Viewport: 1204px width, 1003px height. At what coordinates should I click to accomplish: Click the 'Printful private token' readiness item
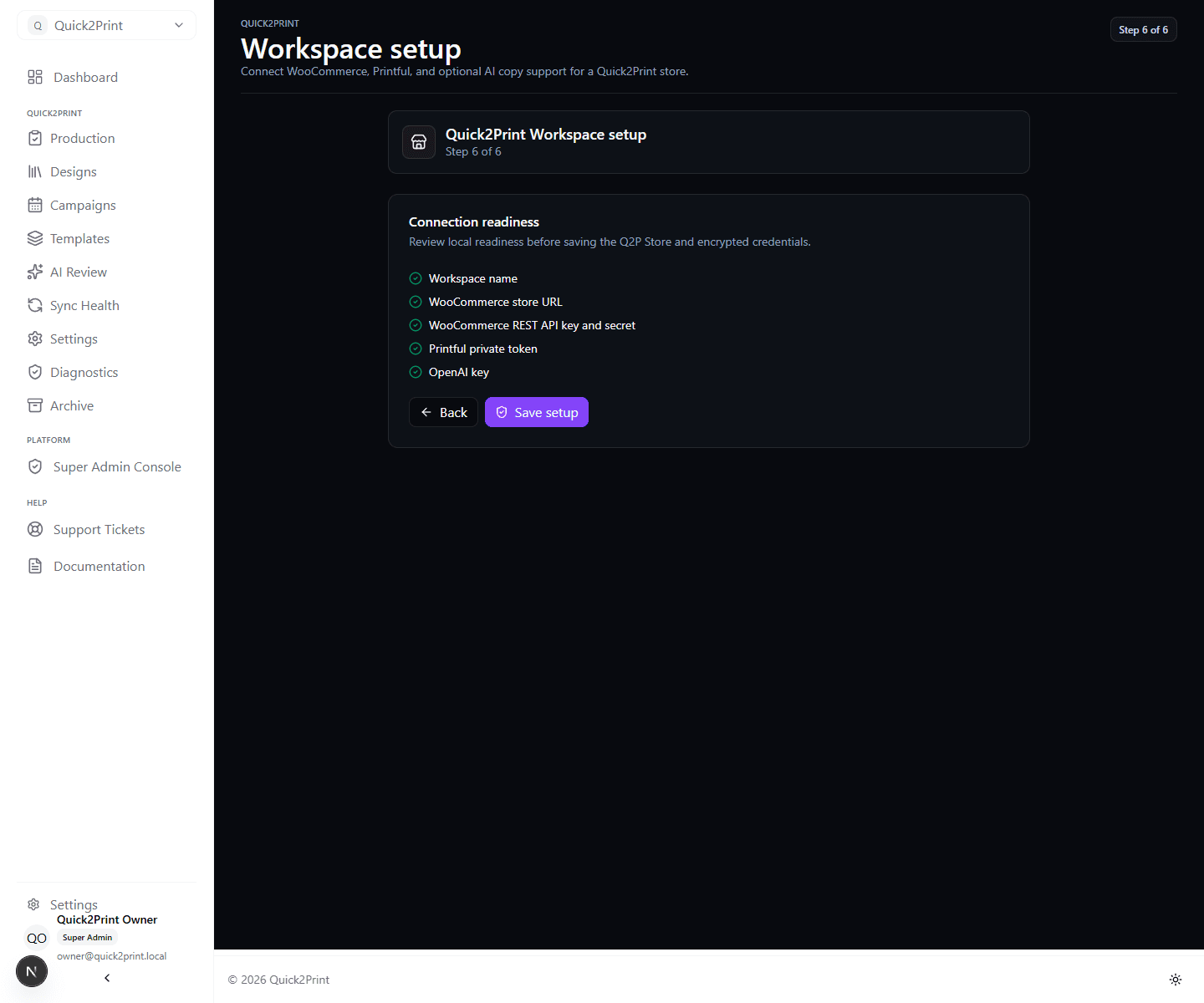483,349
